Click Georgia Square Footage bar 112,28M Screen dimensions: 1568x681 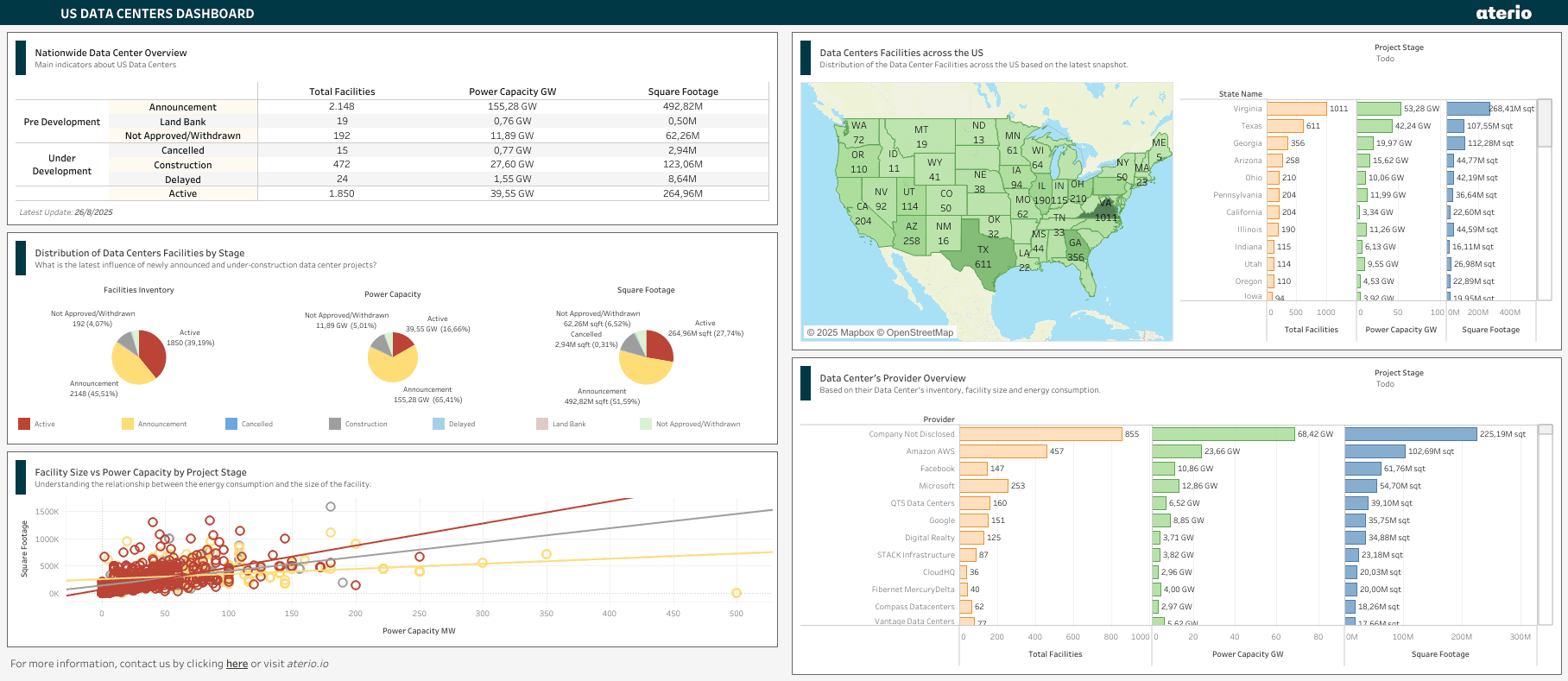pos(1457,143)
